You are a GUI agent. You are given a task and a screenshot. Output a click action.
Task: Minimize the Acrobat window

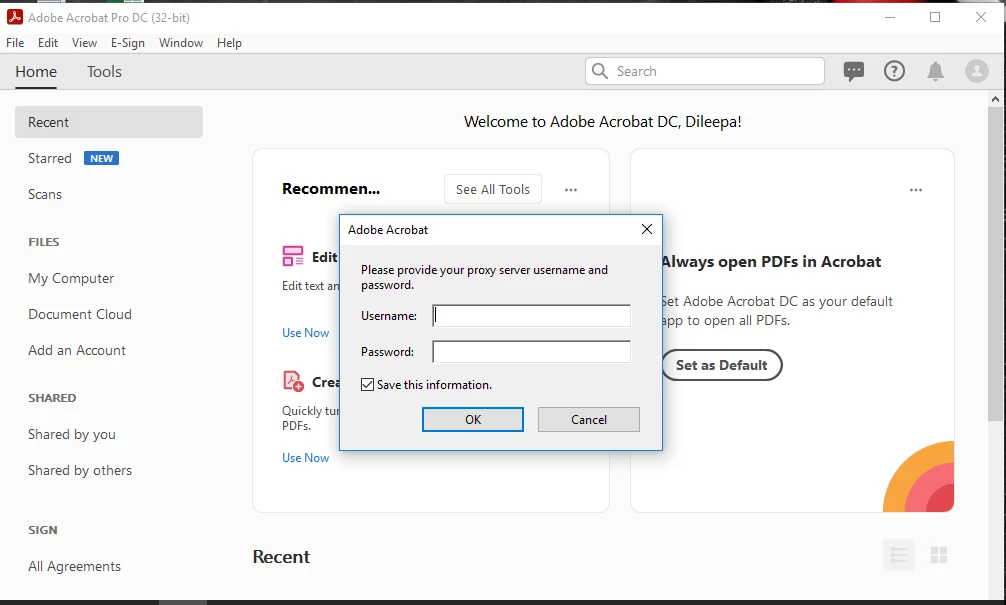(x=890, y=17)
